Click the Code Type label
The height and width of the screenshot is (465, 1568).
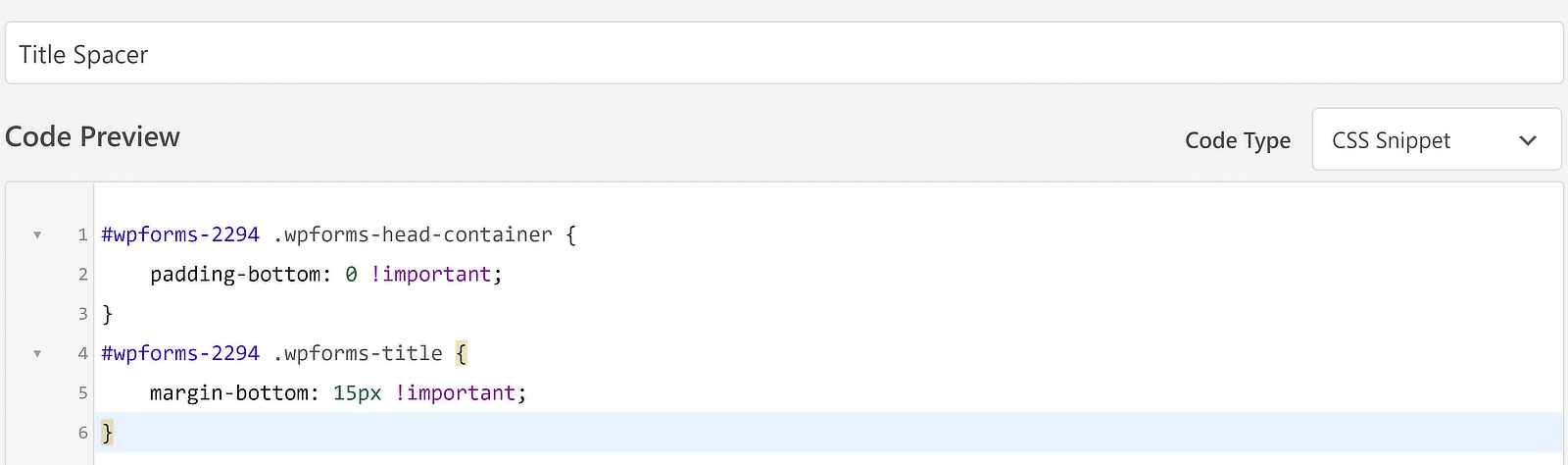1237,141
